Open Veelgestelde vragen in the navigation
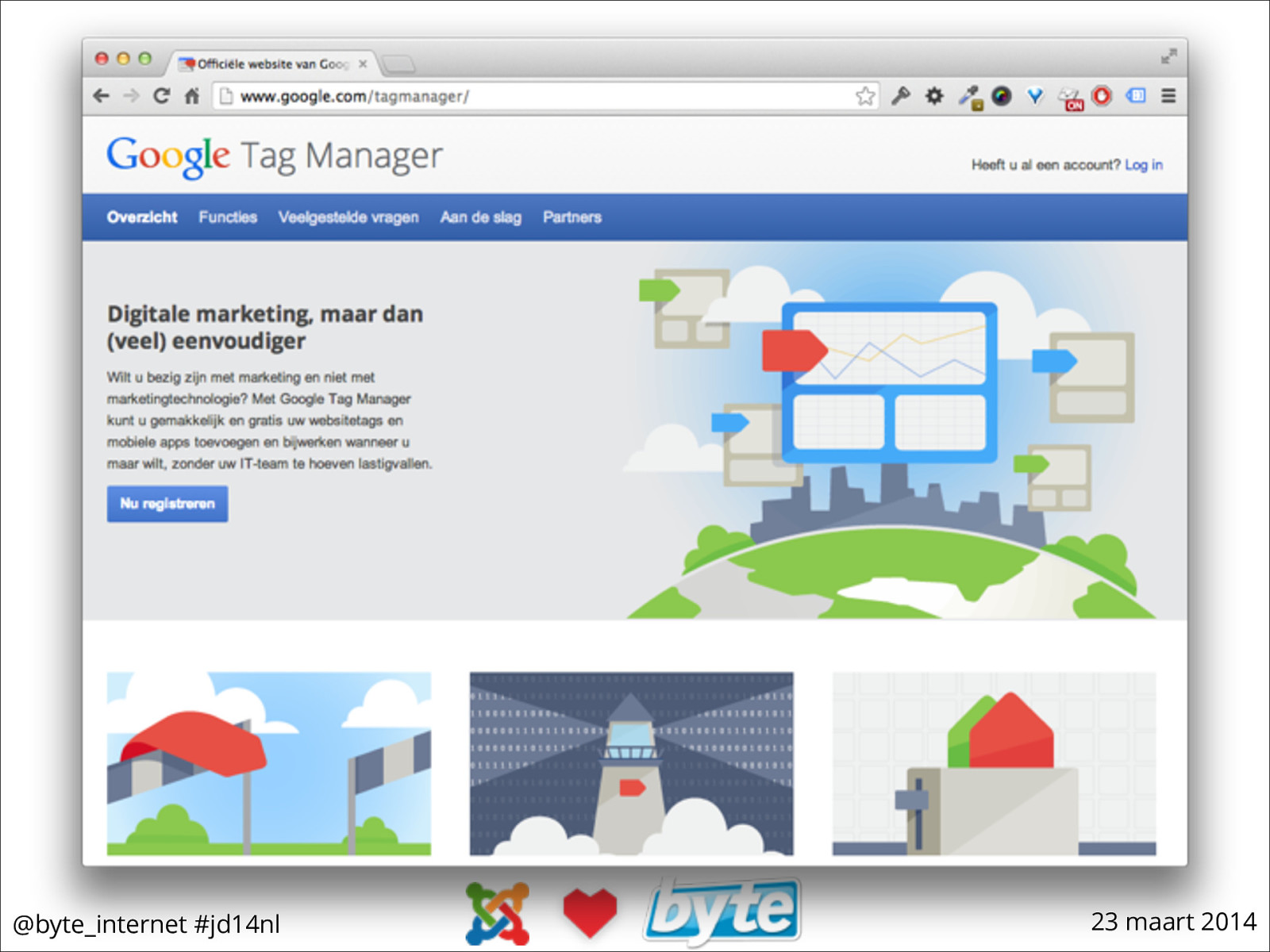1270x952 pixels. 348,217
